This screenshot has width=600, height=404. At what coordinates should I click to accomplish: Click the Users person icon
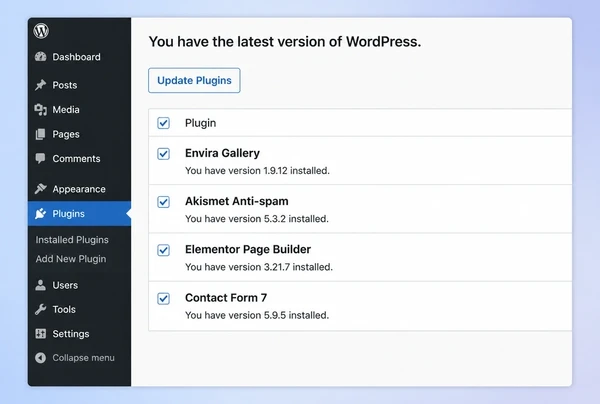[40, 285]
